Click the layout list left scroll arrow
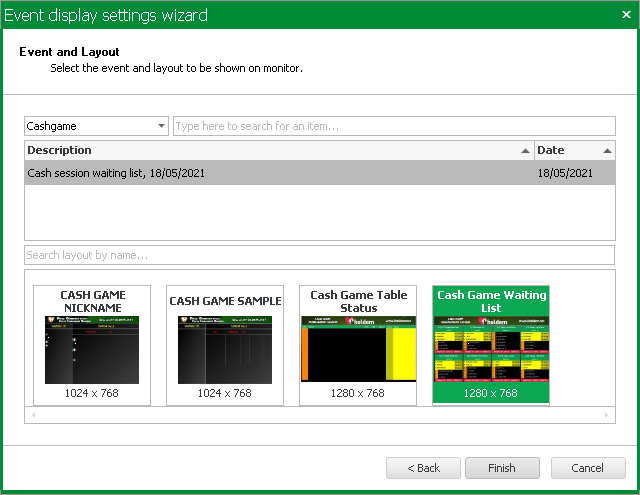This screenshot has width=640, height=495. [x=33, y=415]
